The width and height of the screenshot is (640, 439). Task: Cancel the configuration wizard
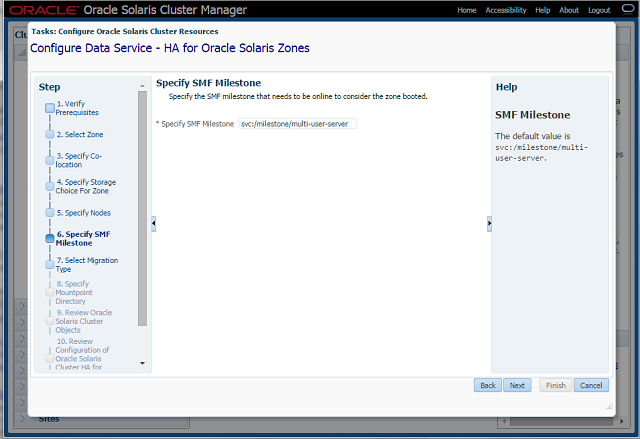(x=590, y=385)
